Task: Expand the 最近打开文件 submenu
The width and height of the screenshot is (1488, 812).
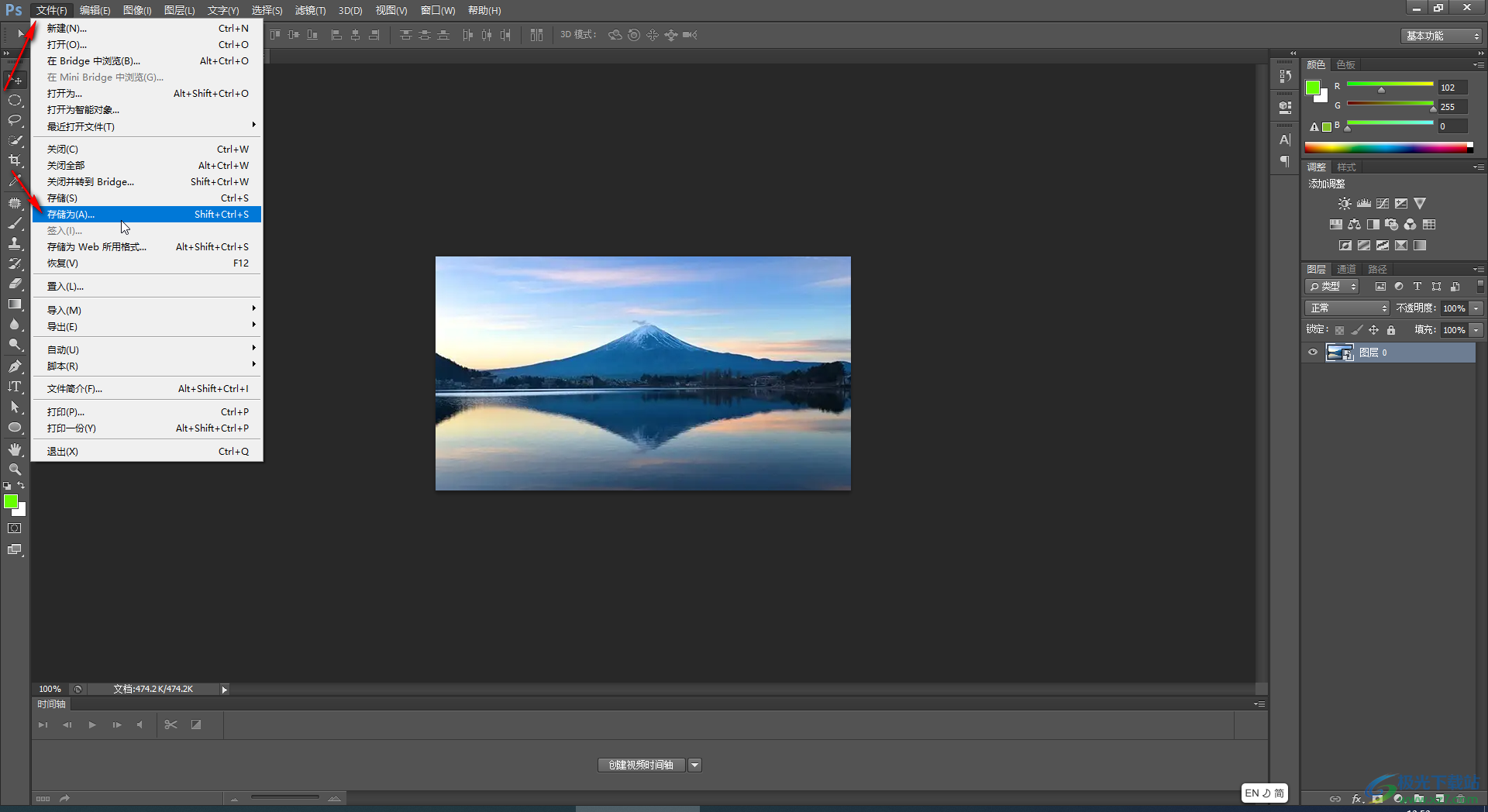Action: click(x=147, y=126)
